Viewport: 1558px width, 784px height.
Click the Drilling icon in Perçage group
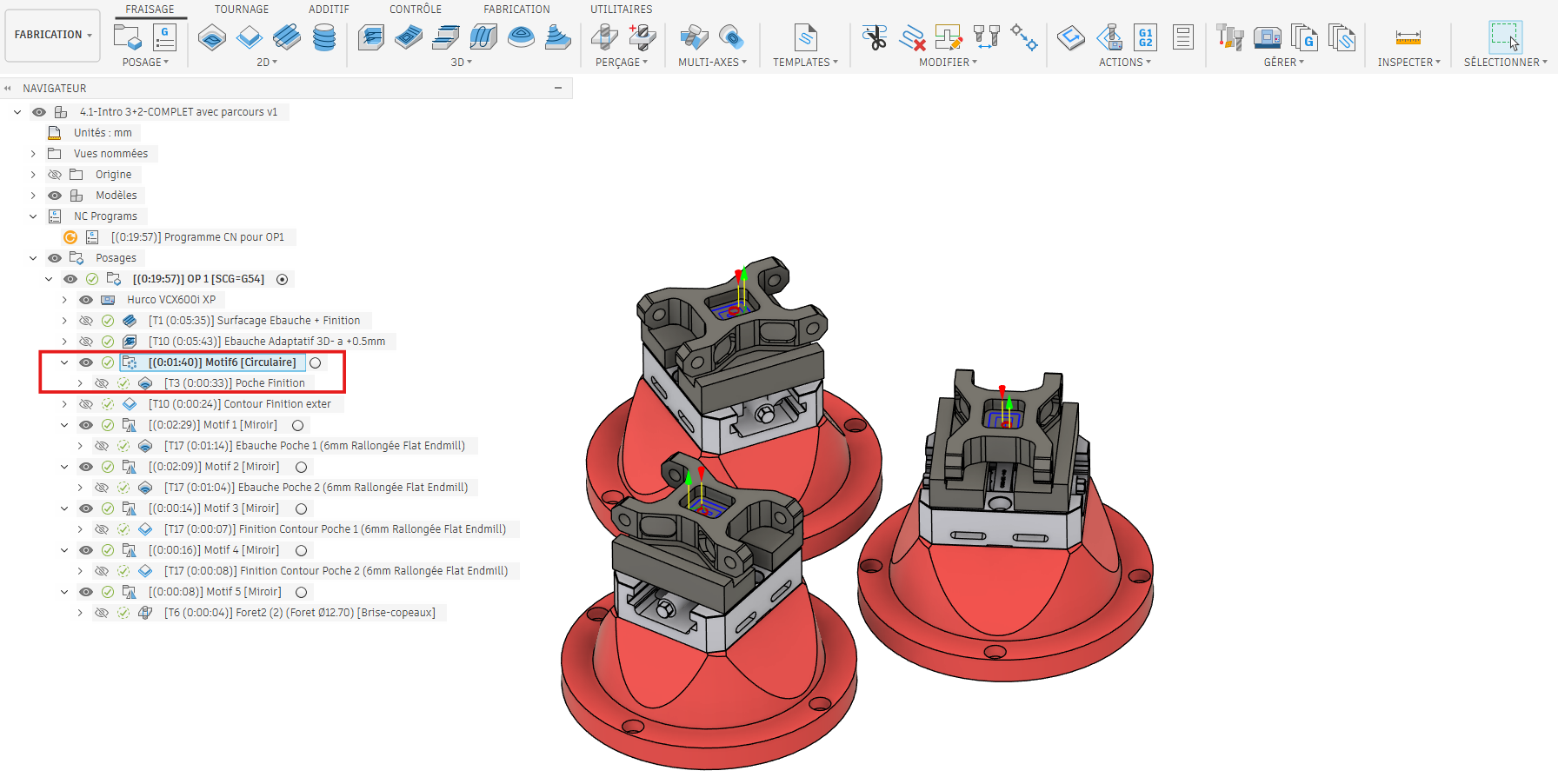click(604, 37)
